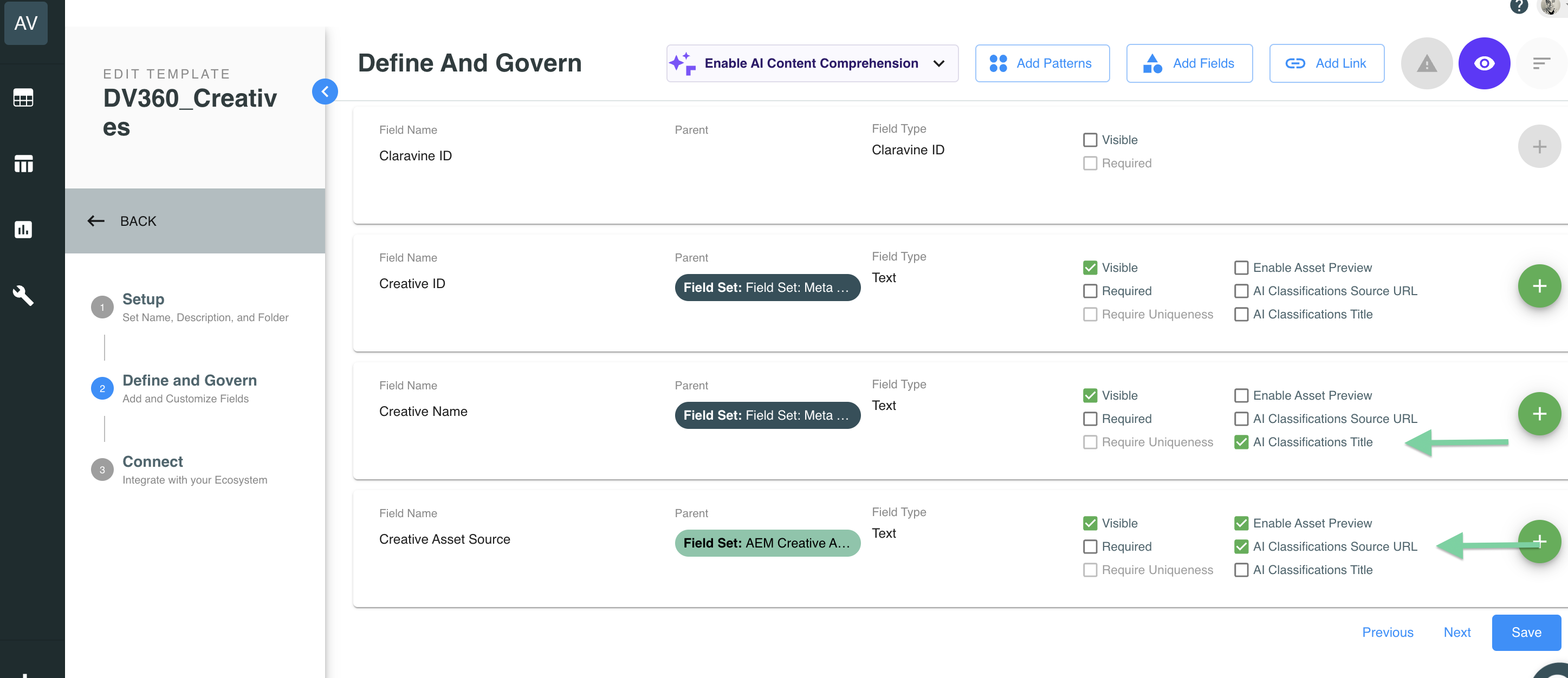Click green plus for Creative Asset Source
Viewport: 1568px width, 678px height.
(x=1539, y=542)
